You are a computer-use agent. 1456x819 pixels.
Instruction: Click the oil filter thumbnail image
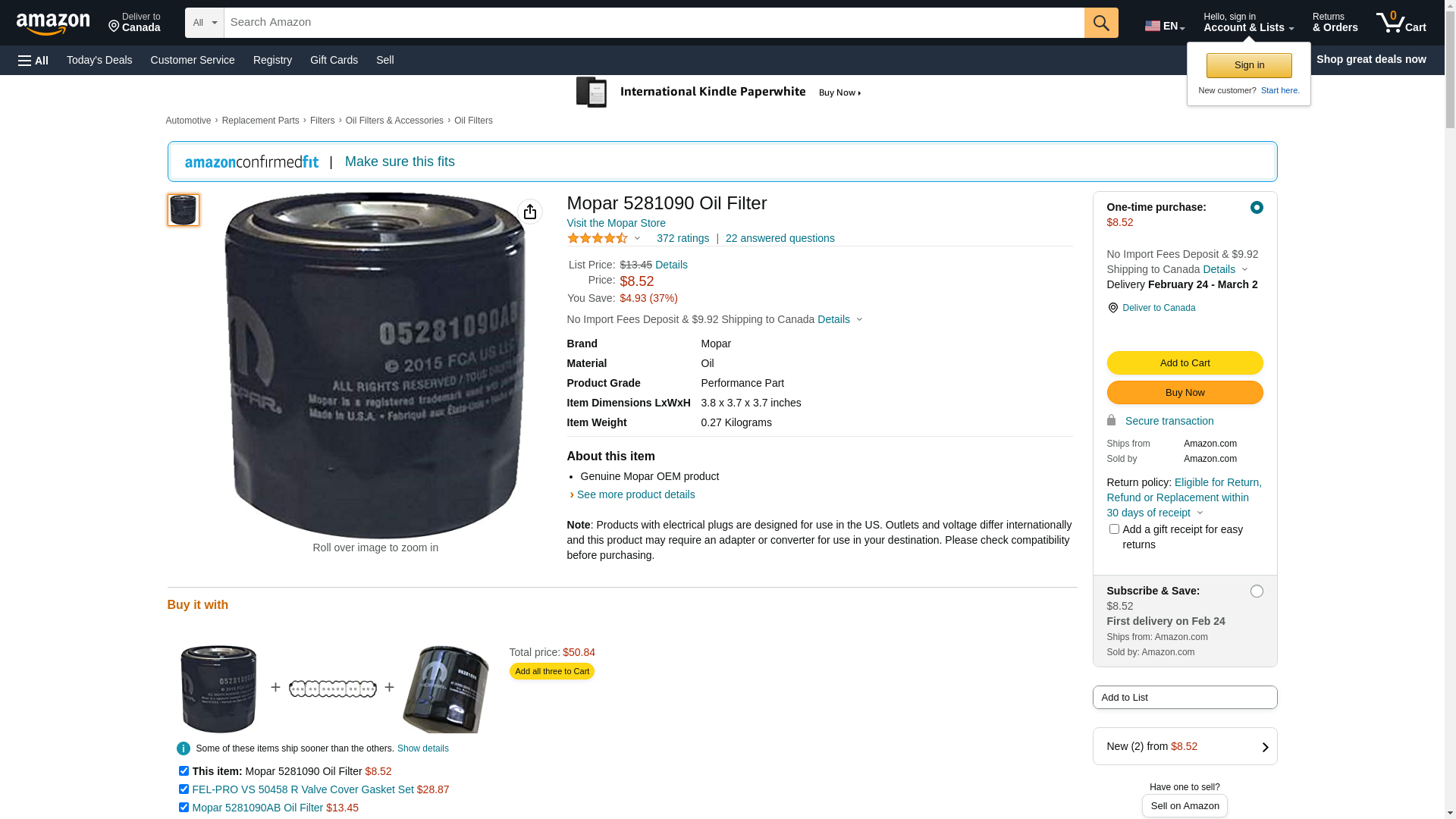tap(184, 210)
